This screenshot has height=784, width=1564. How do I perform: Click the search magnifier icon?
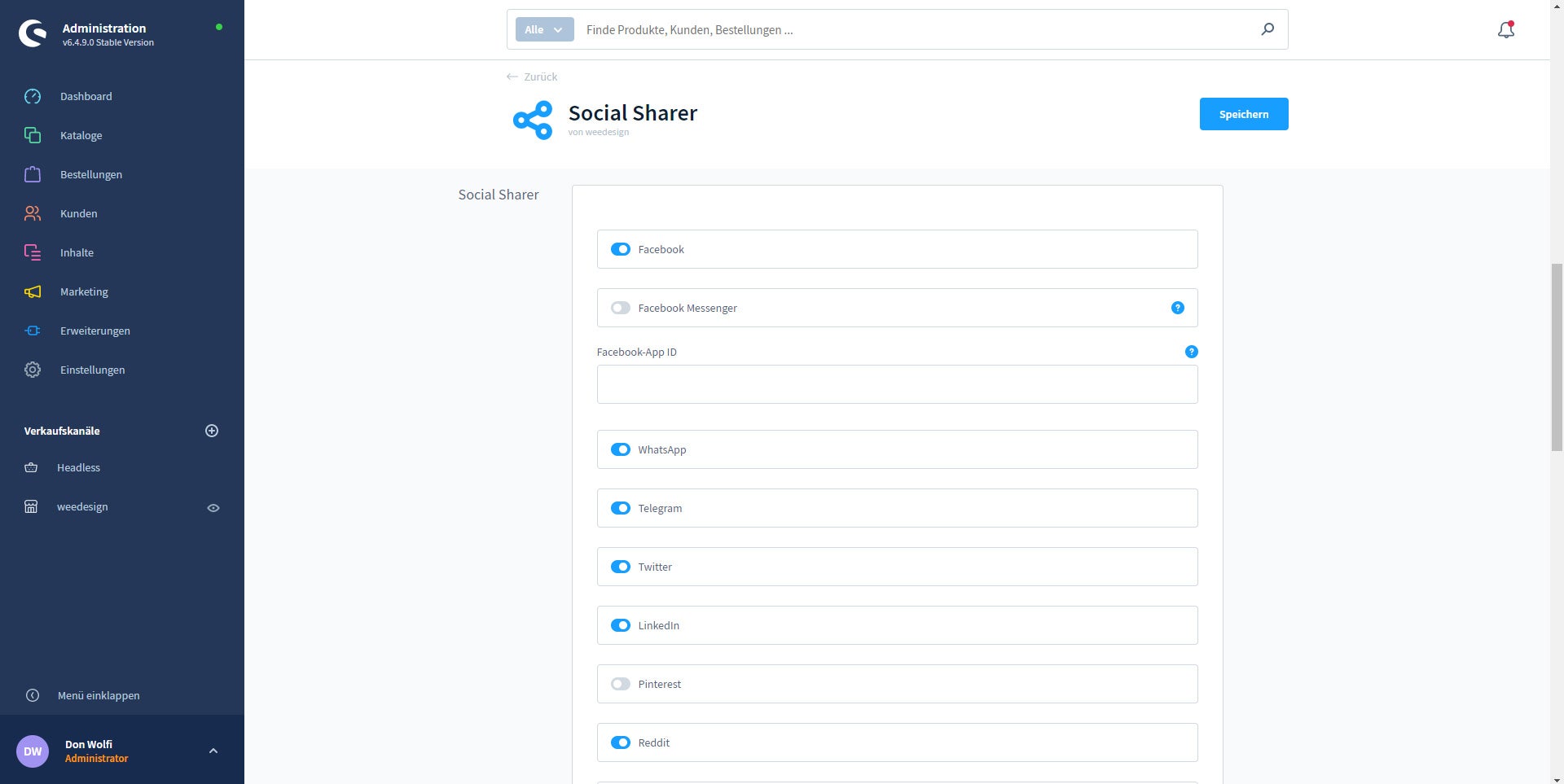pos(1267,29)
